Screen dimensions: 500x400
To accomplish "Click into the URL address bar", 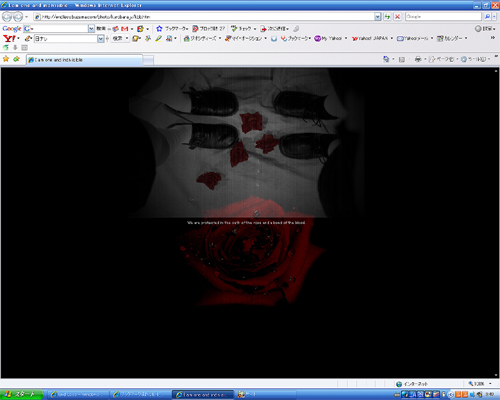I will (203, 17).
